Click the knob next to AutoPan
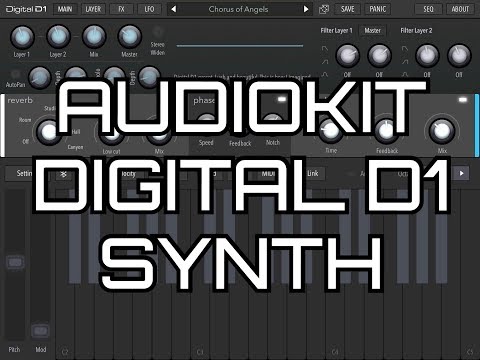 [40, 77]
